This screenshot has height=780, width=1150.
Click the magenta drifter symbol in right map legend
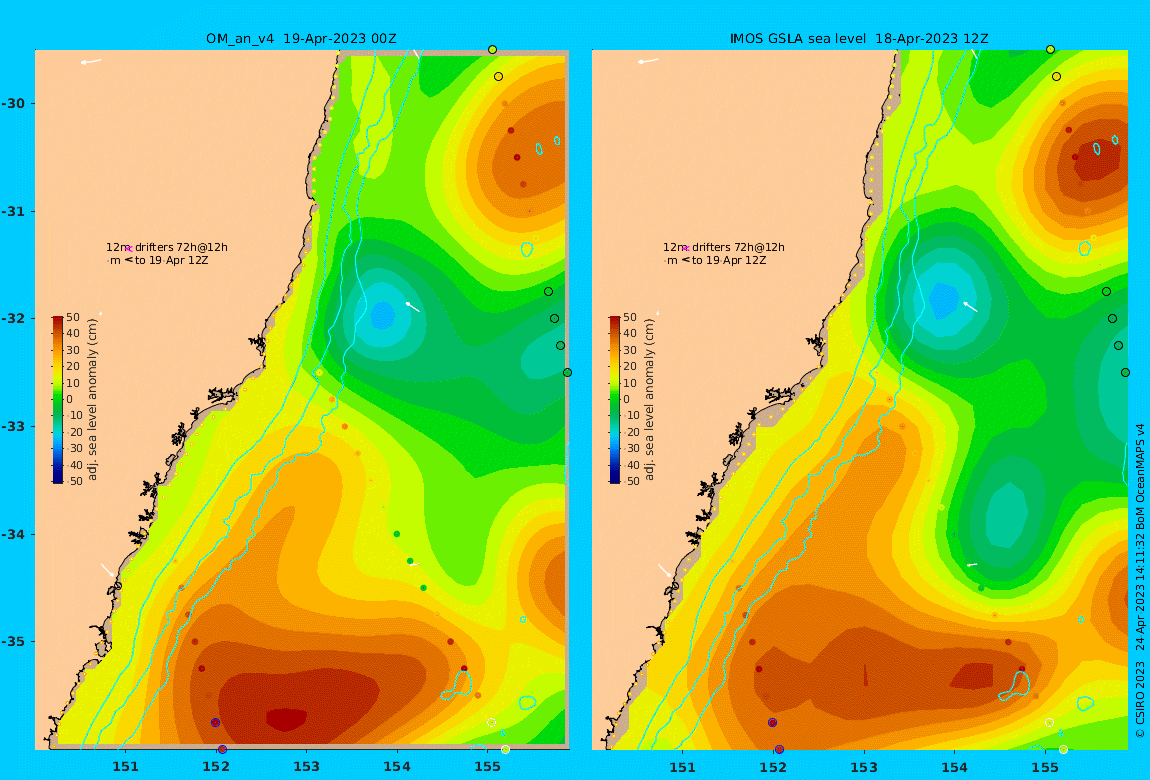685,249
